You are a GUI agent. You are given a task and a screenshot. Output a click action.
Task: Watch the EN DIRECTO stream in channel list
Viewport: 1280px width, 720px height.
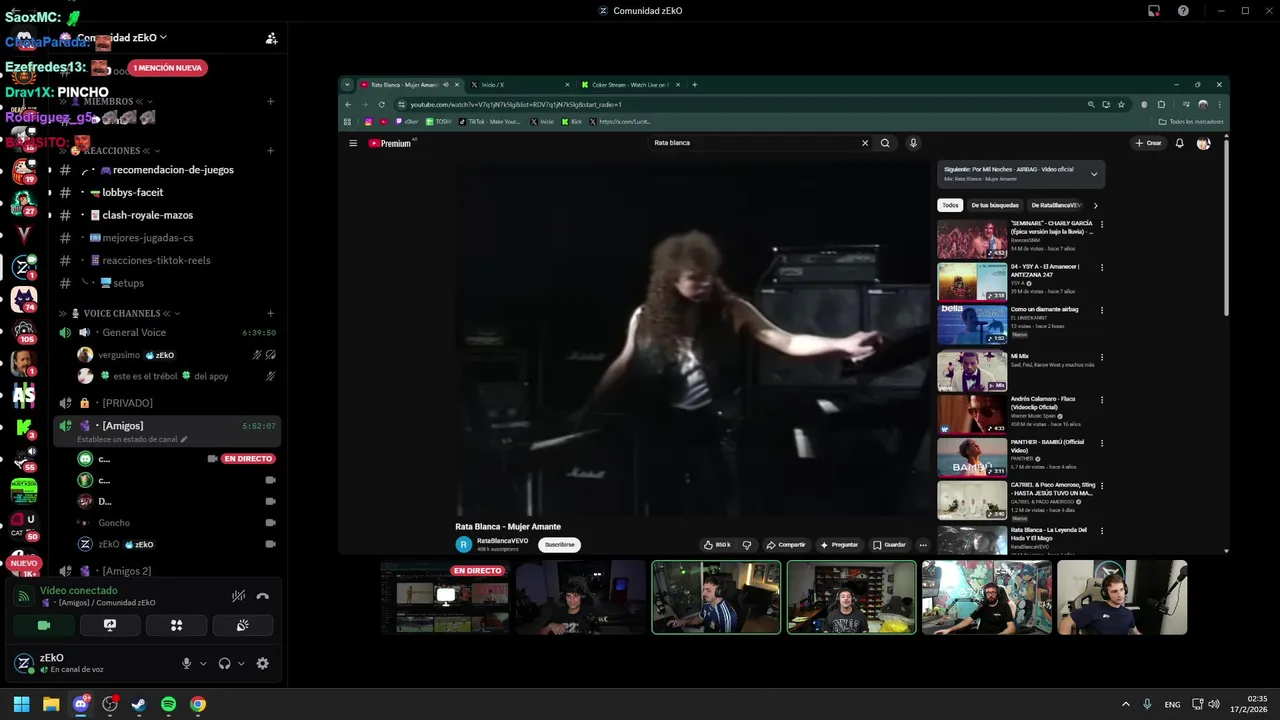[x=248, y=459]
